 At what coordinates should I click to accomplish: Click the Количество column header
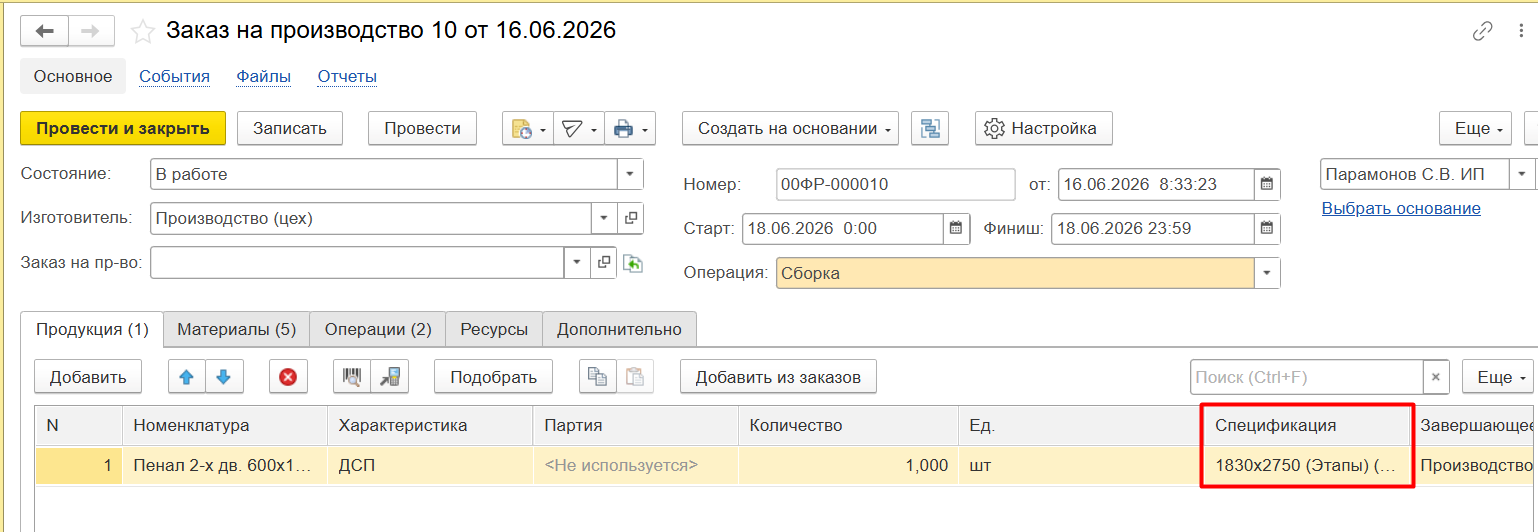848,425
